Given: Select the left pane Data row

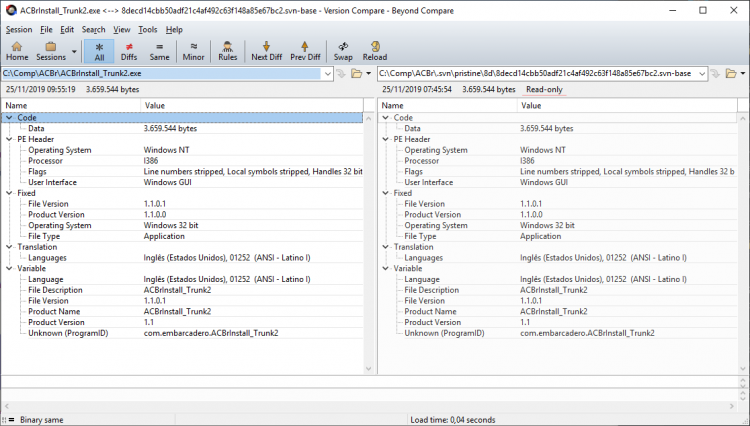Looking at the screenshot, I should point(182,129).
